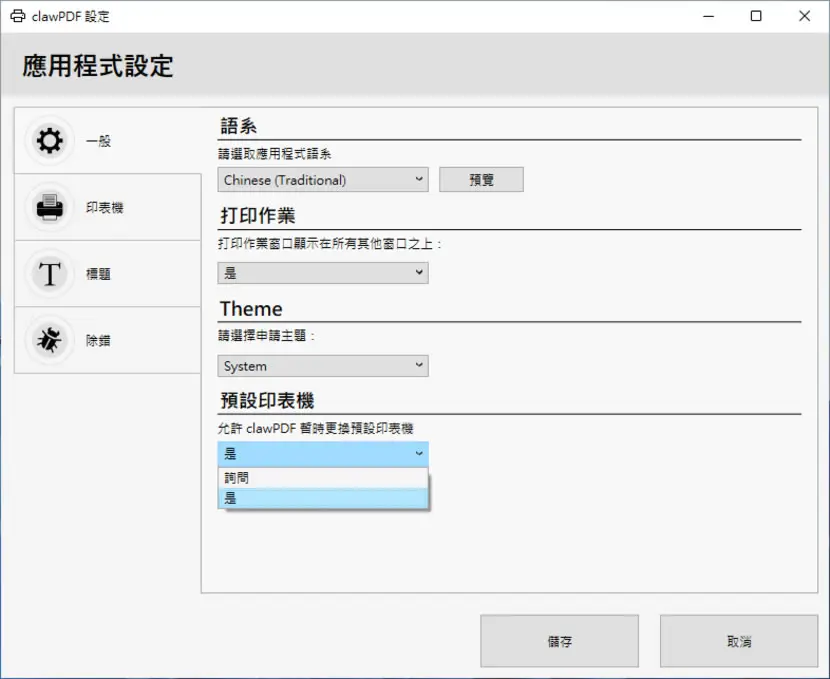The height and width of the screenshot is (679, 830).
Task: Maximize the clawPDF settings window
Action: click(756, 16)
